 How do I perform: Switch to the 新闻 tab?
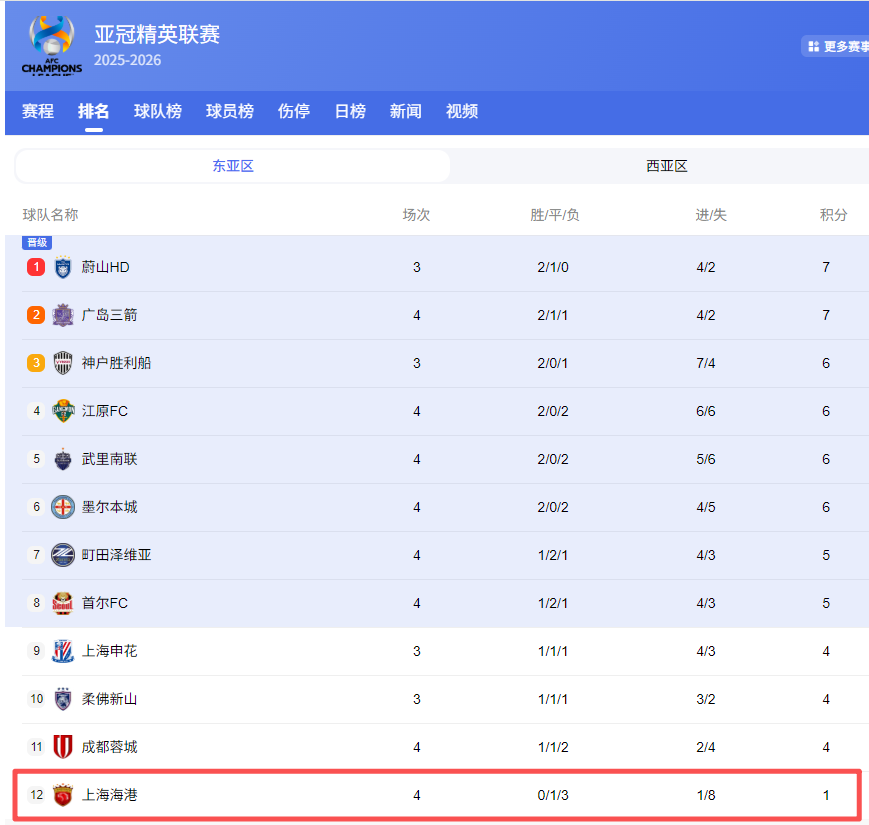406,111
